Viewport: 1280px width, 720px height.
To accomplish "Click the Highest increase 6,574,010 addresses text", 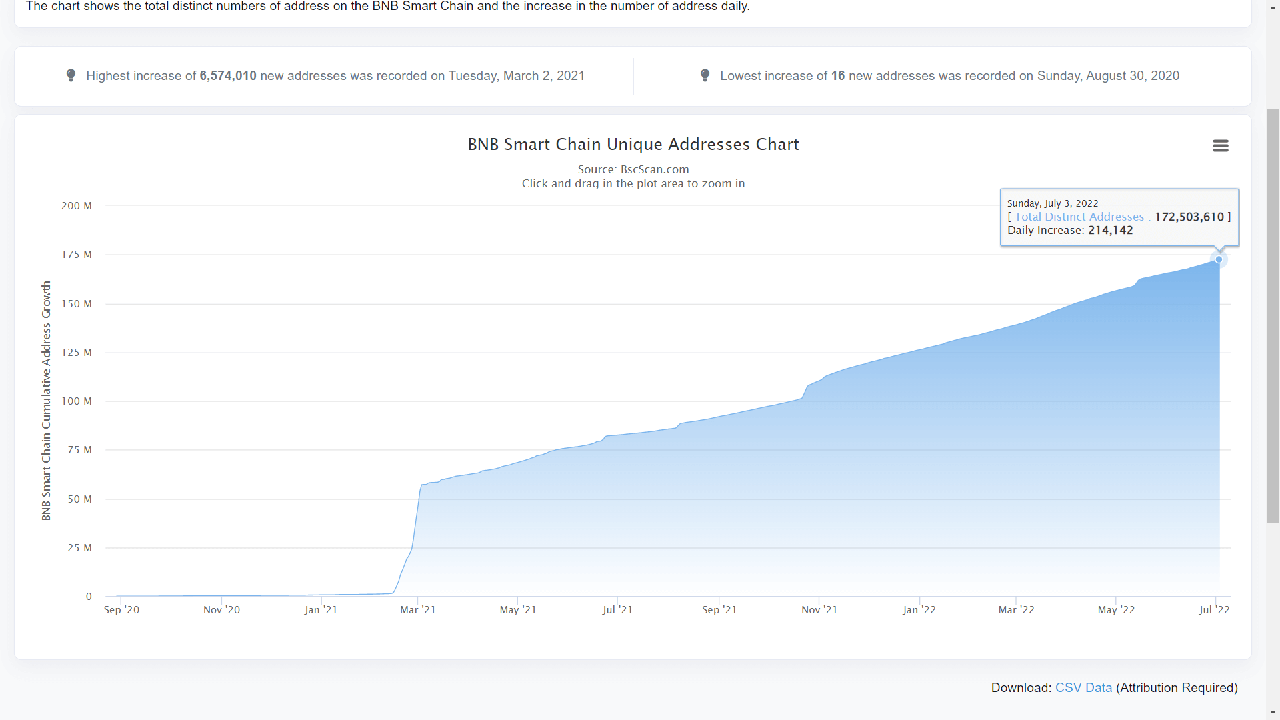I will [336, 76].
